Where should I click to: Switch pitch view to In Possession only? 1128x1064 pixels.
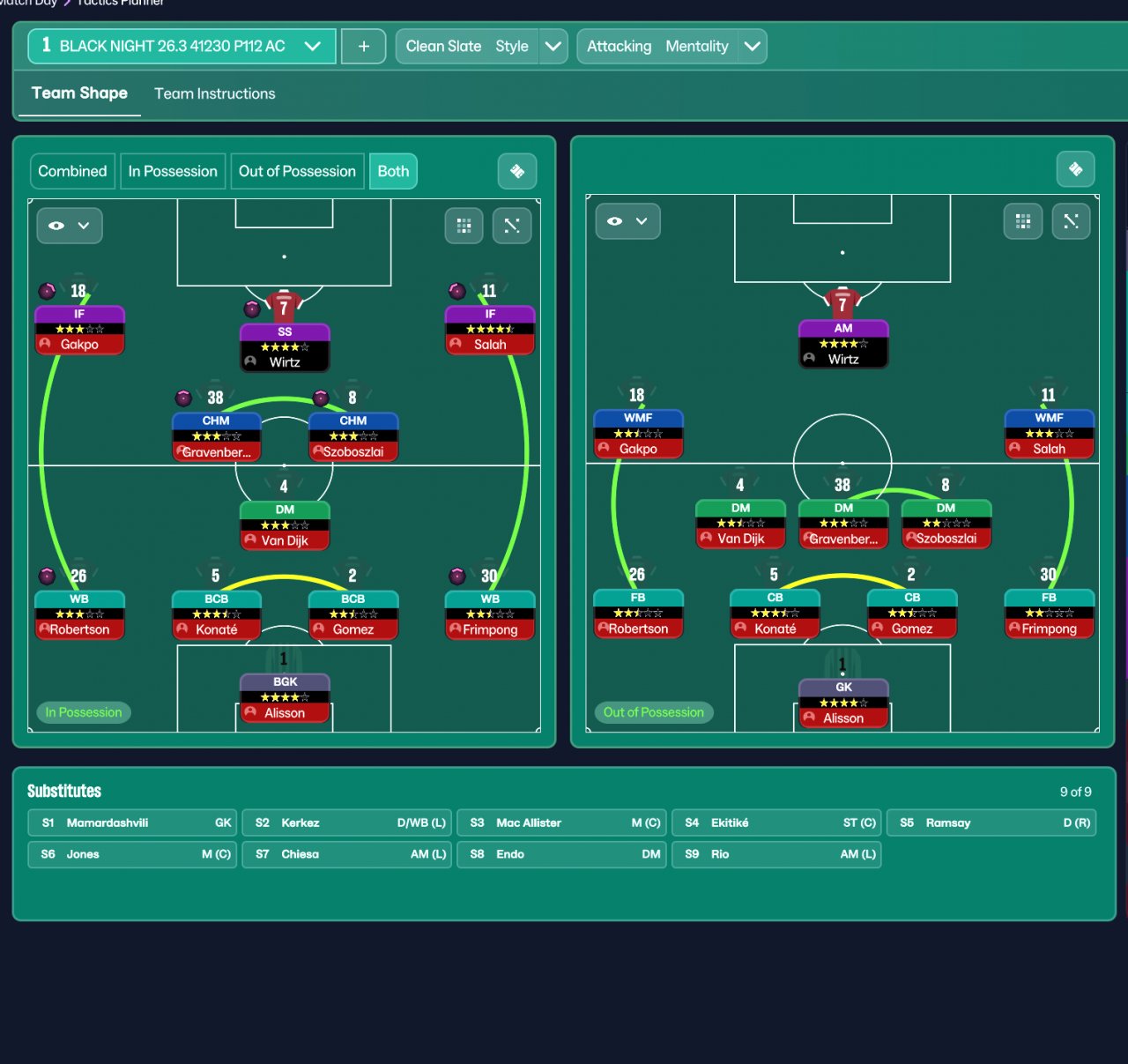point(173,171)
